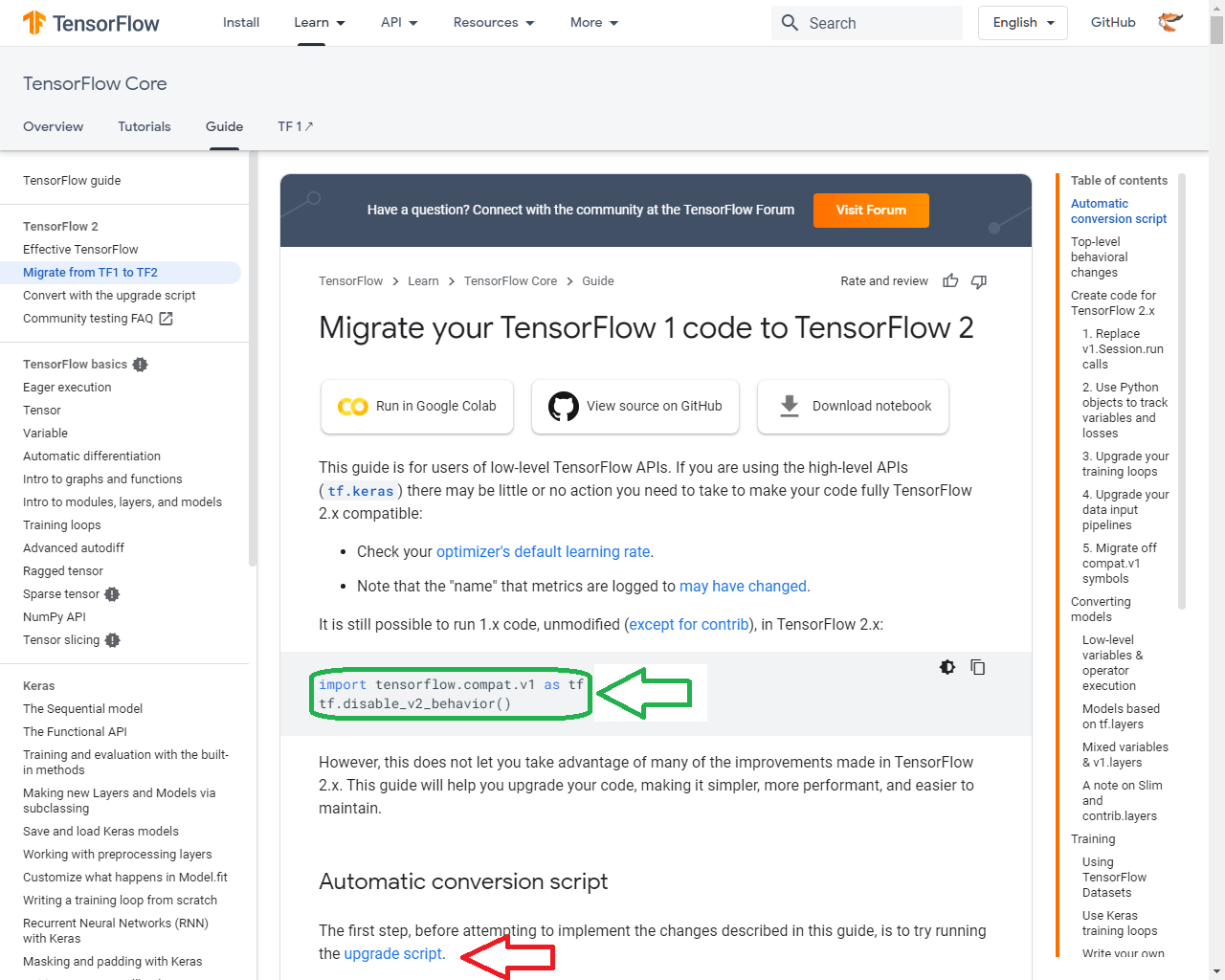
Task: Click the badge icon next to TensorFlow basics
Action: coord(141,365)
